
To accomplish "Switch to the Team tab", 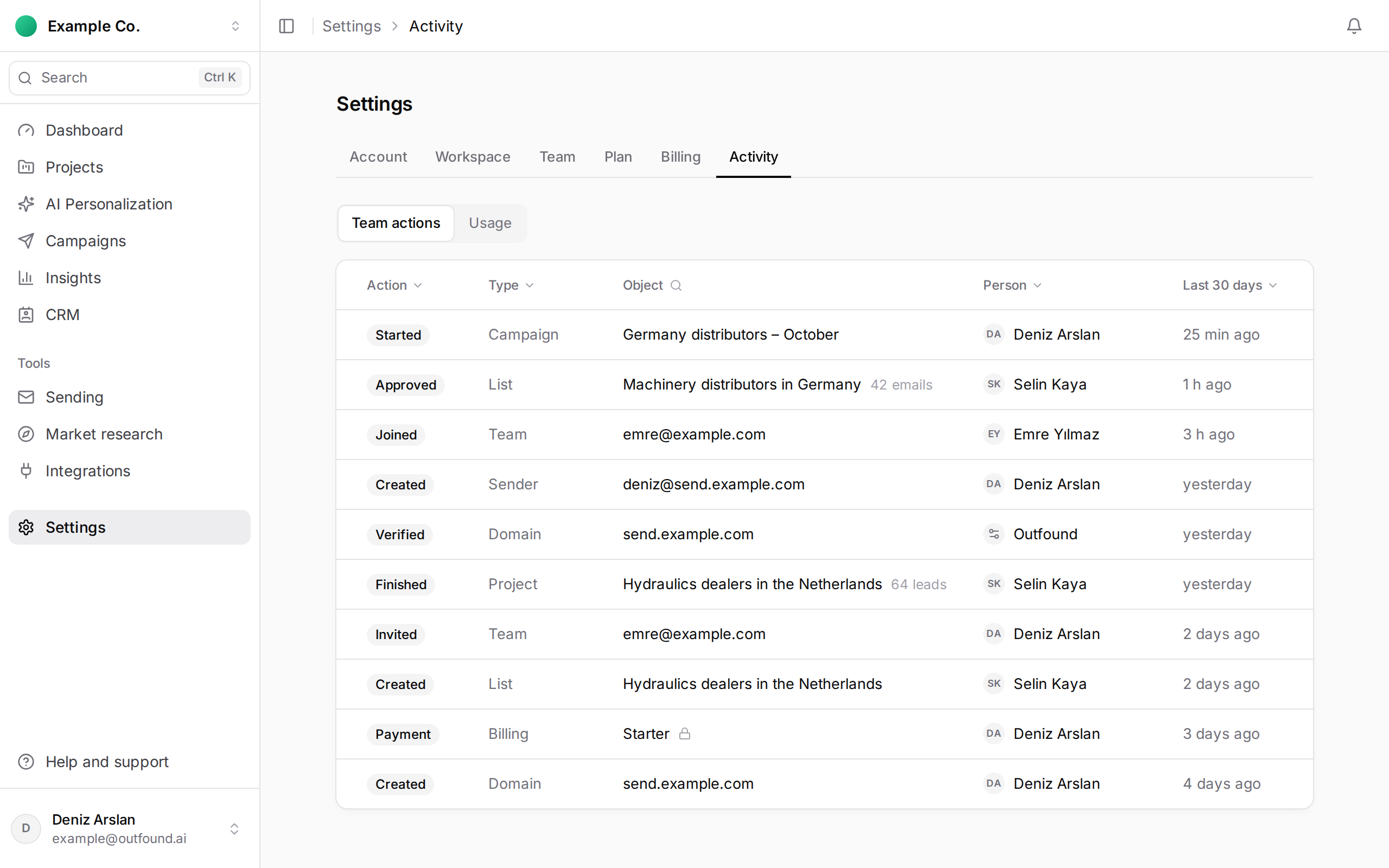I will tap(557, 157).
